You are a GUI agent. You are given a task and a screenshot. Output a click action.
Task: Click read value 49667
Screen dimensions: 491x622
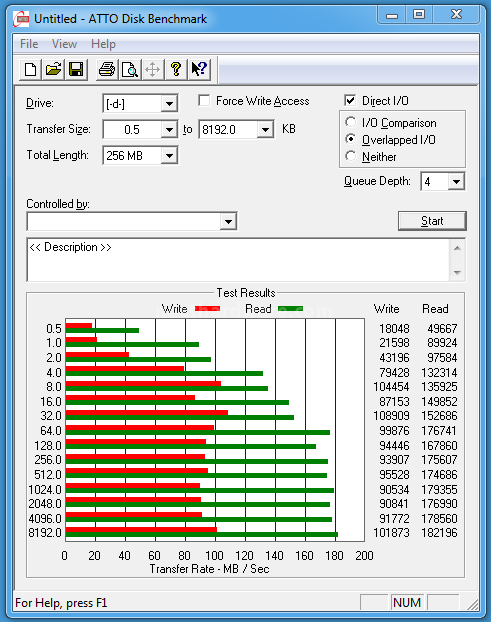coord(442,329)
